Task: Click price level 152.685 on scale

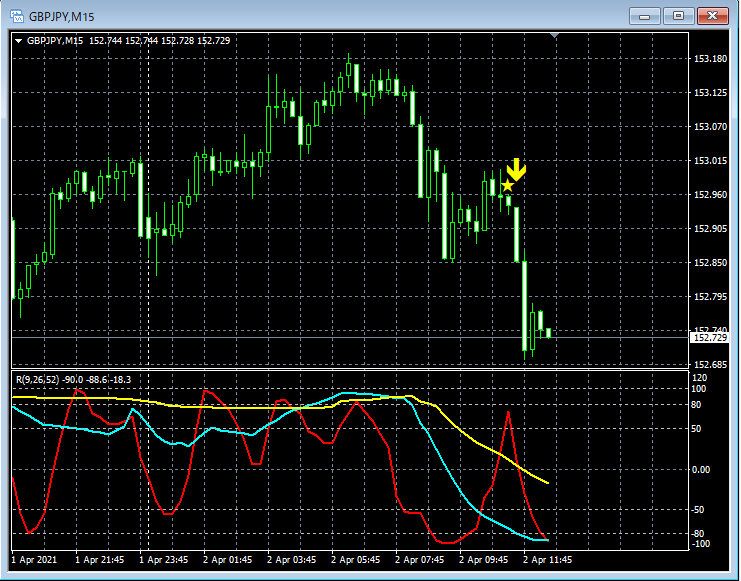Action: click(x=710, y=364)
